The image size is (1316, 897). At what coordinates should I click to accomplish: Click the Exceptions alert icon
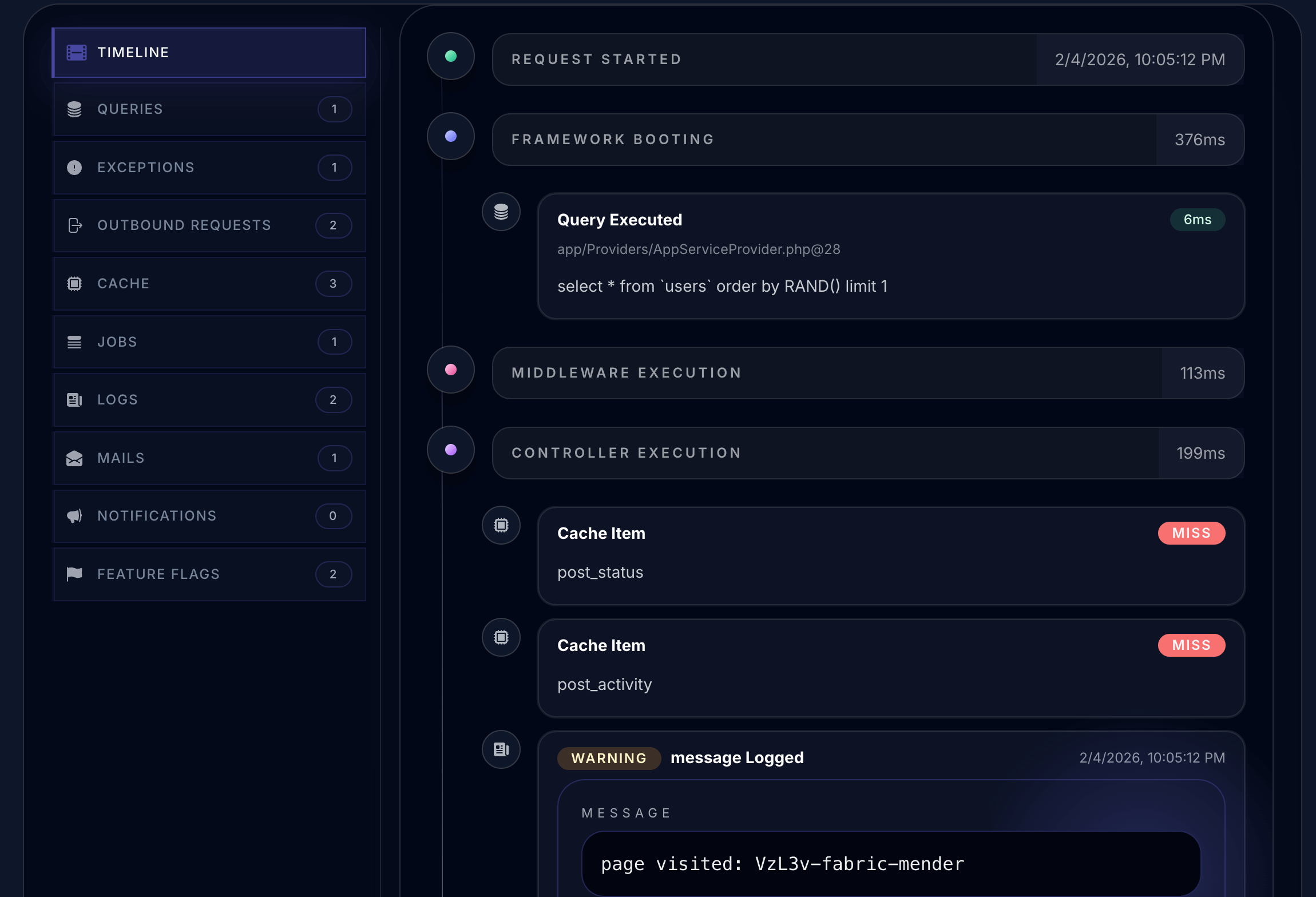coord(75,167)
